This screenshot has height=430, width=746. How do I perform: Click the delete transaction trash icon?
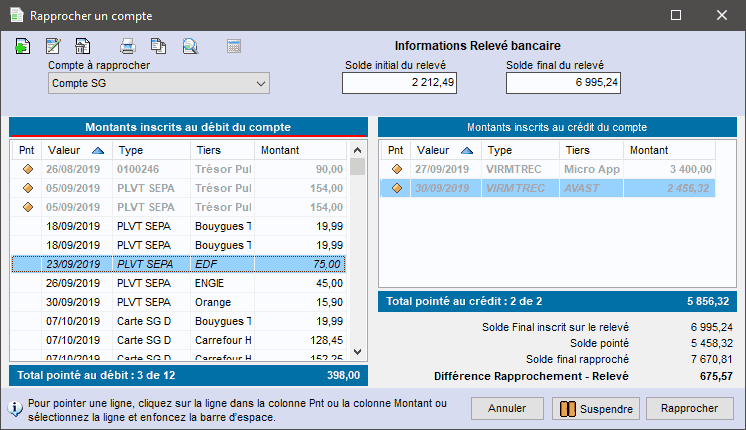[83, 46]
